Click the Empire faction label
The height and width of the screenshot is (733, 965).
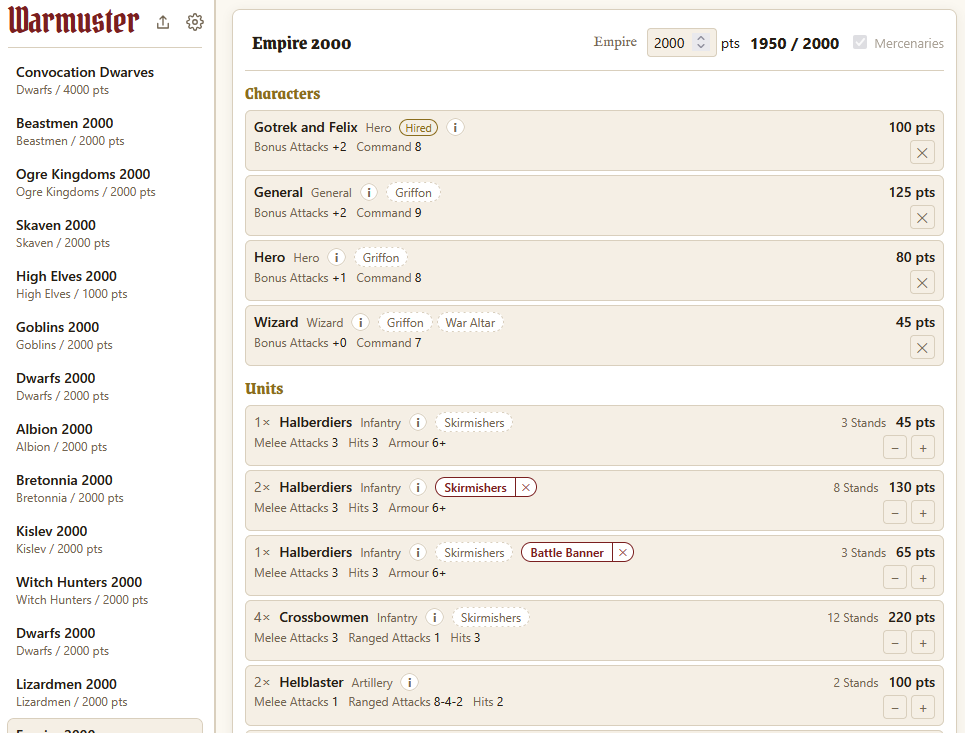pyautogui.click(x=615, y=42)
